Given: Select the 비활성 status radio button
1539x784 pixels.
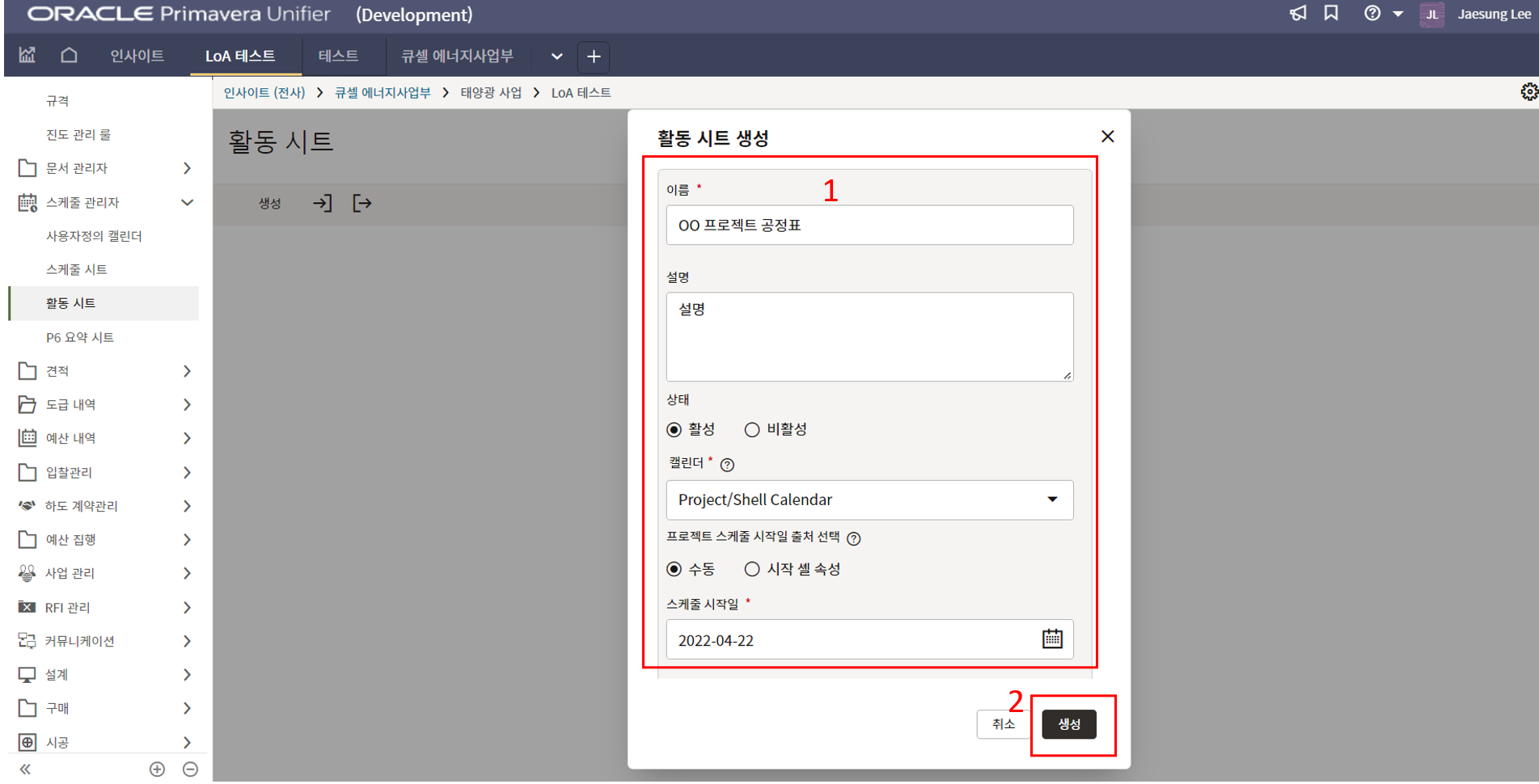Looking at the screenshot, I should pos(752,430).
